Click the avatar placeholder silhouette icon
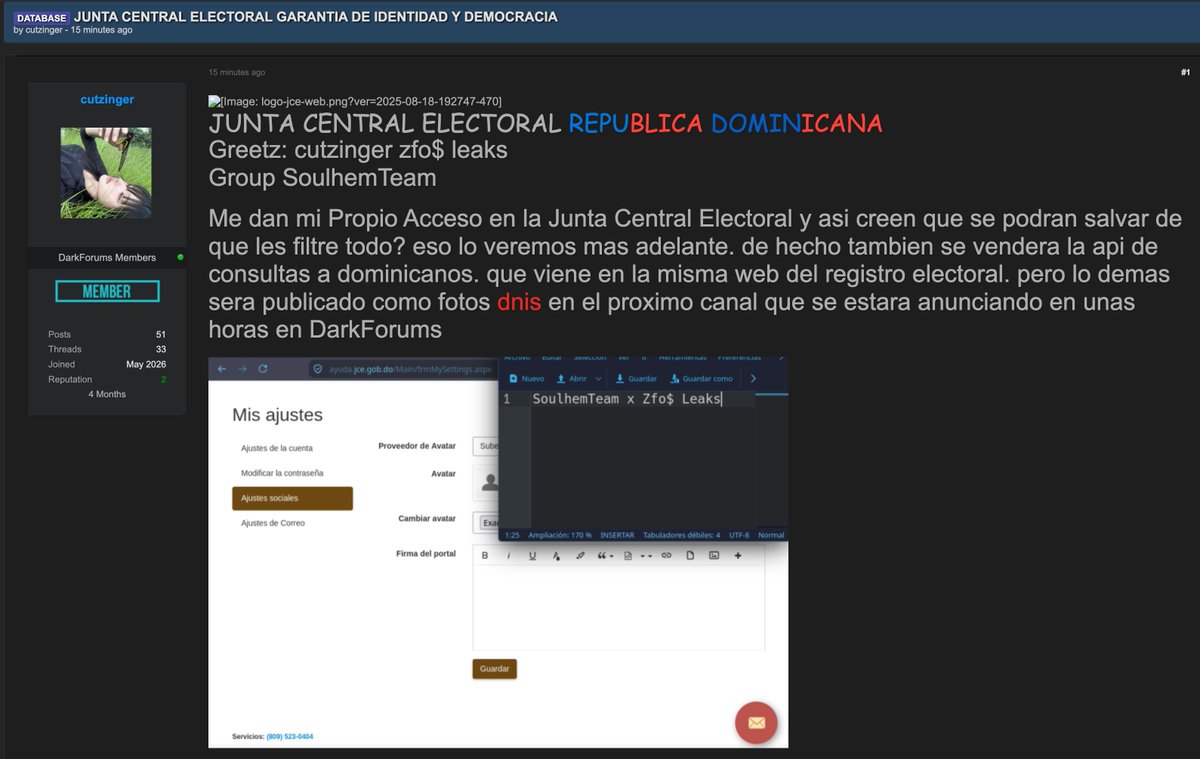 490,482
